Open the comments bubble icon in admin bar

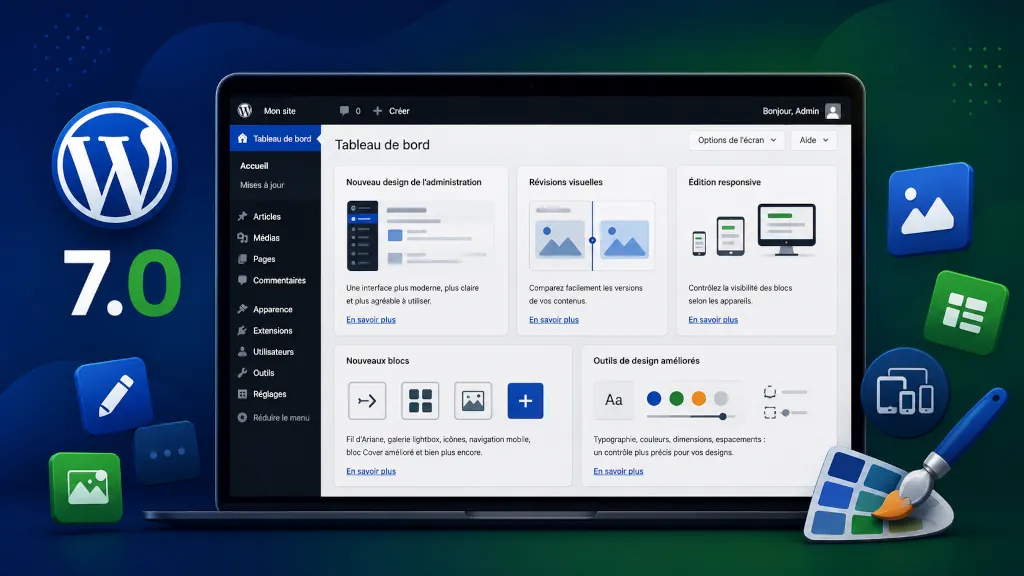(344, 111)
